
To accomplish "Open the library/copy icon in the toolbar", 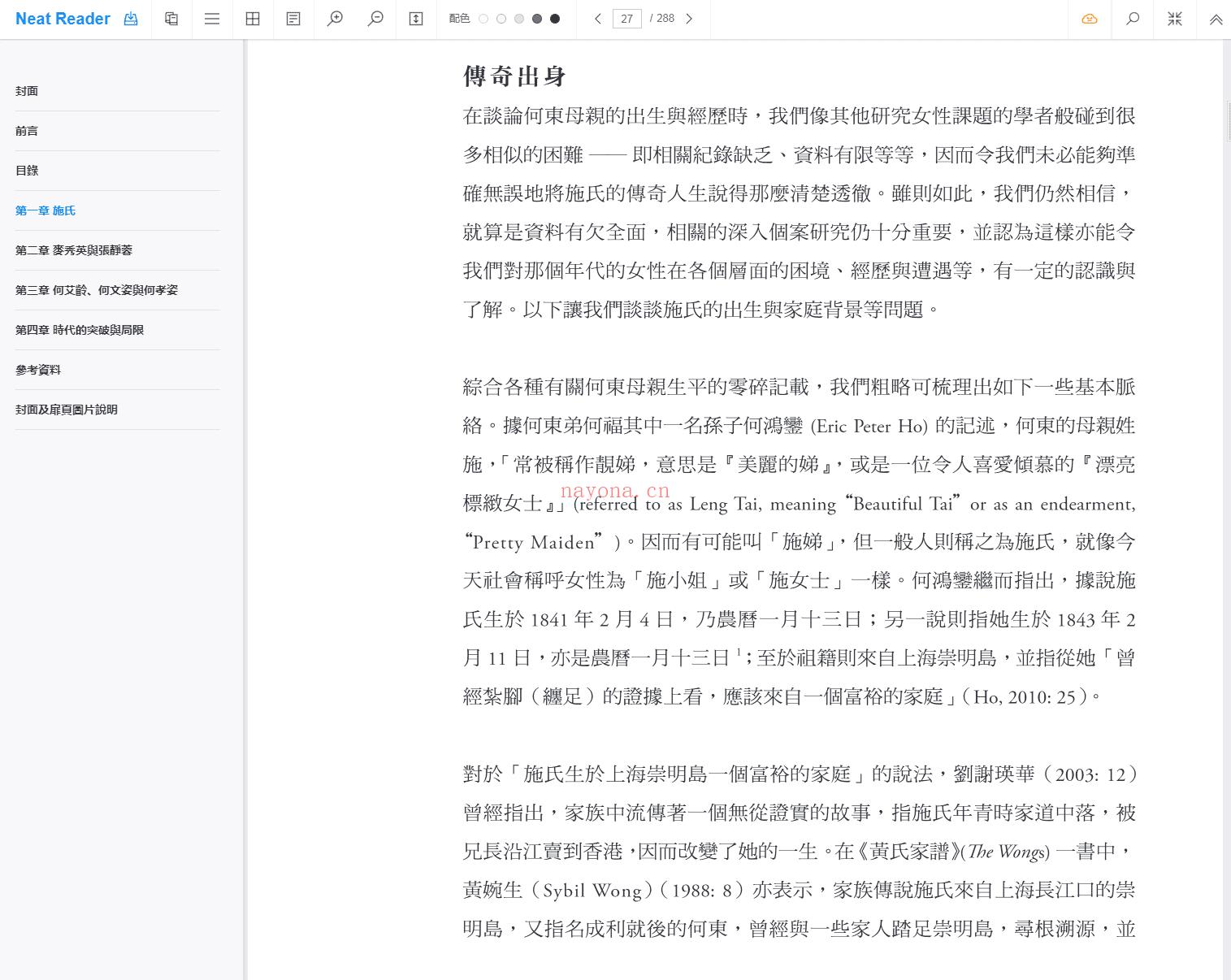I will (171, 19).
